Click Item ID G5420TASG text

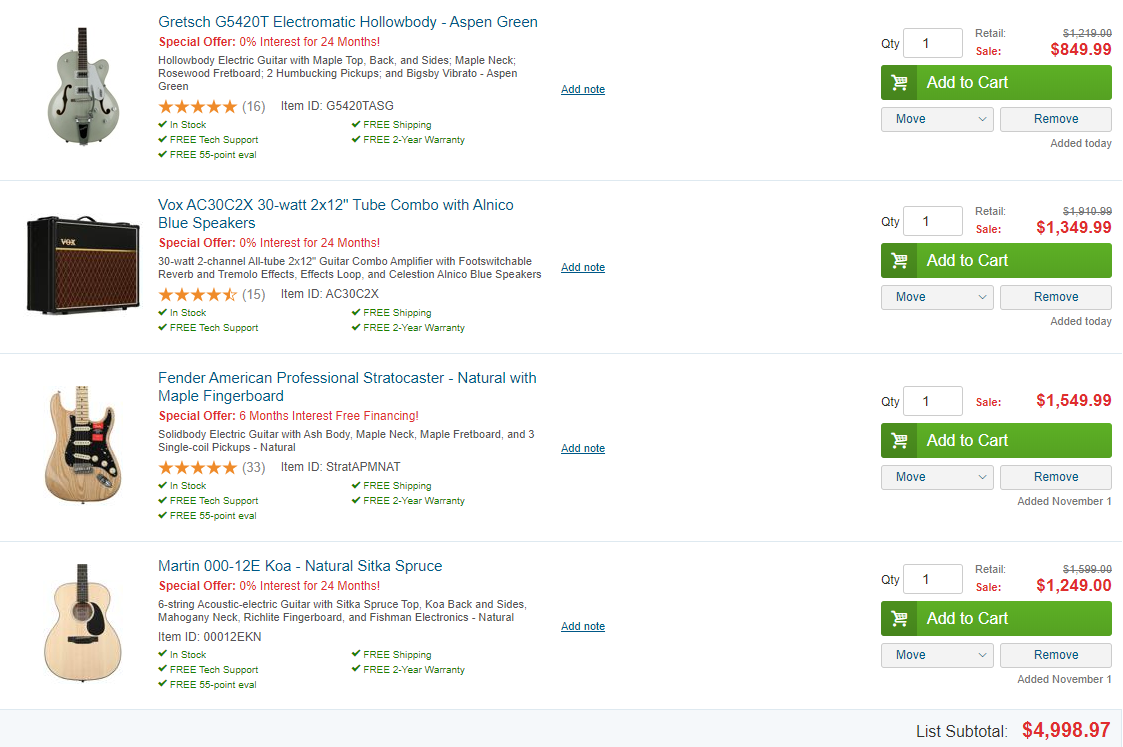point(337,106)
